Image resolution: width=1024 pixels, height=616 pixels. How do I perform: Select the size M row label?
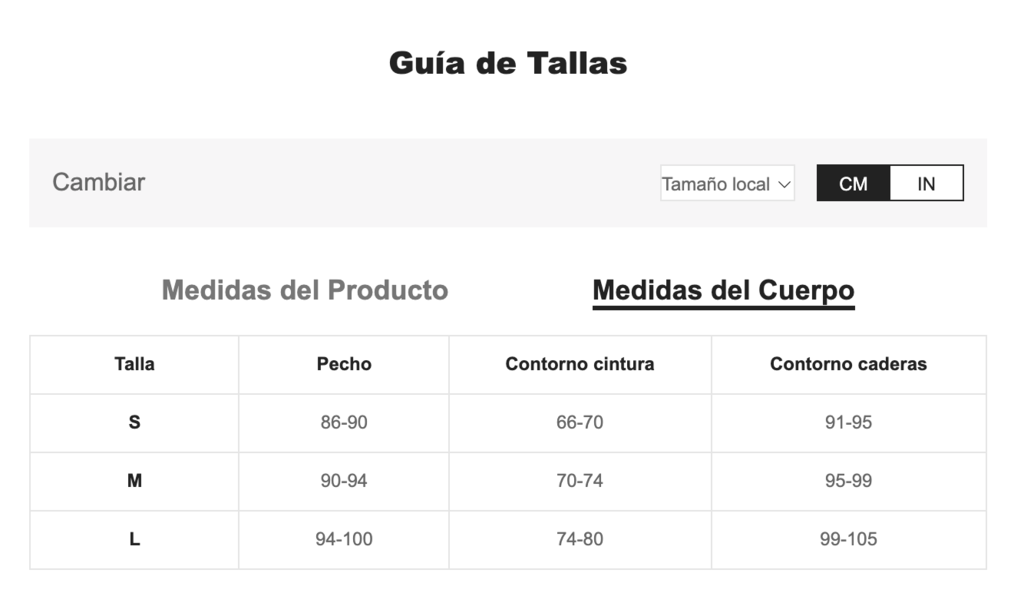[x=135, y=481]
